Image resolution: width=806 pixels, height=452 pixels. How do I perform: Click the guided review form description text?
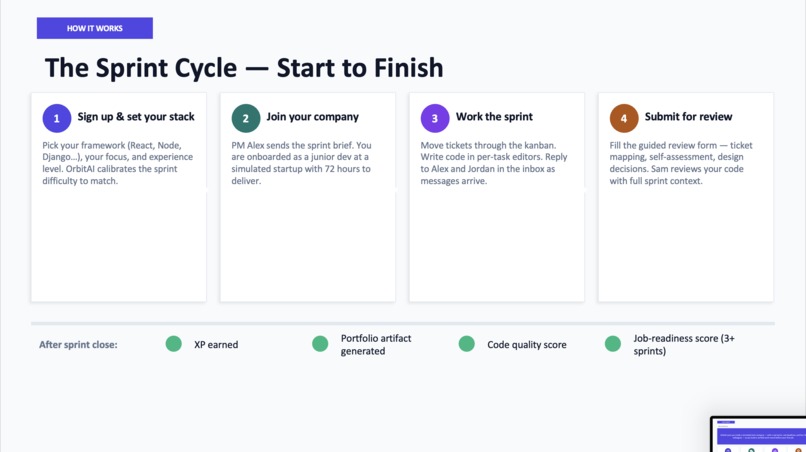click(681, 163)
